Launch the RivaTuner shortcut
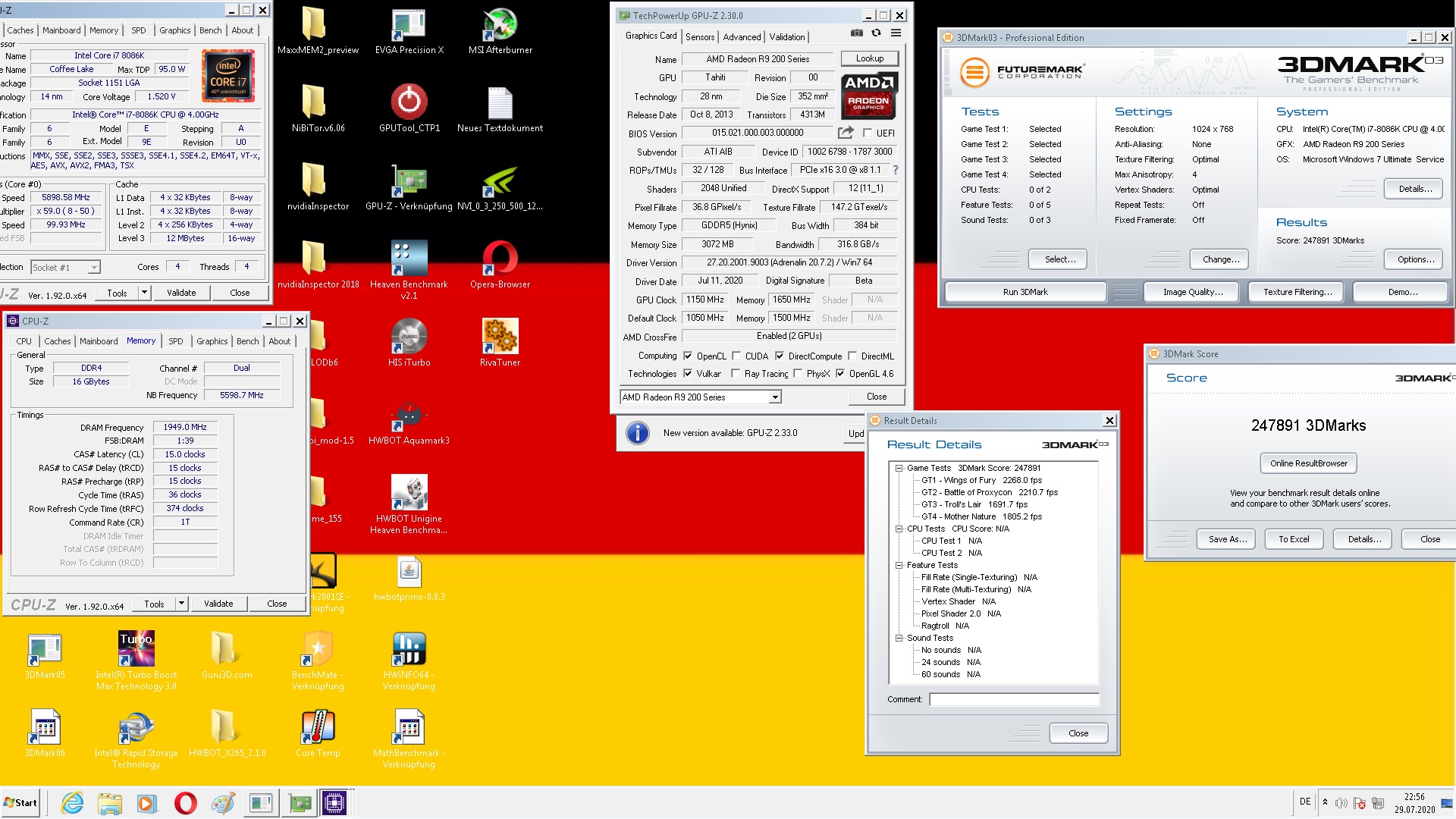1456x819 pixels. (x=500, y=343)
